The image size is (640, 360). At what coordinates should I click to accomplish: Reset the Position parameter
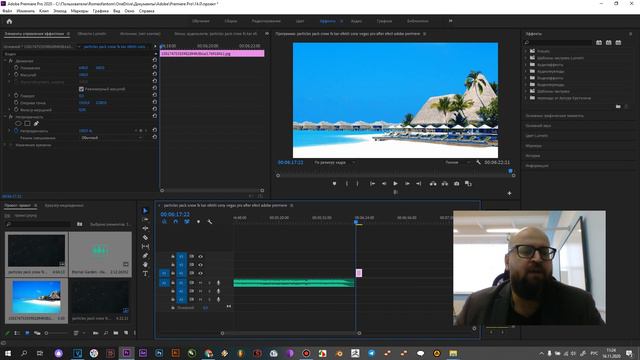coord(155,68)
